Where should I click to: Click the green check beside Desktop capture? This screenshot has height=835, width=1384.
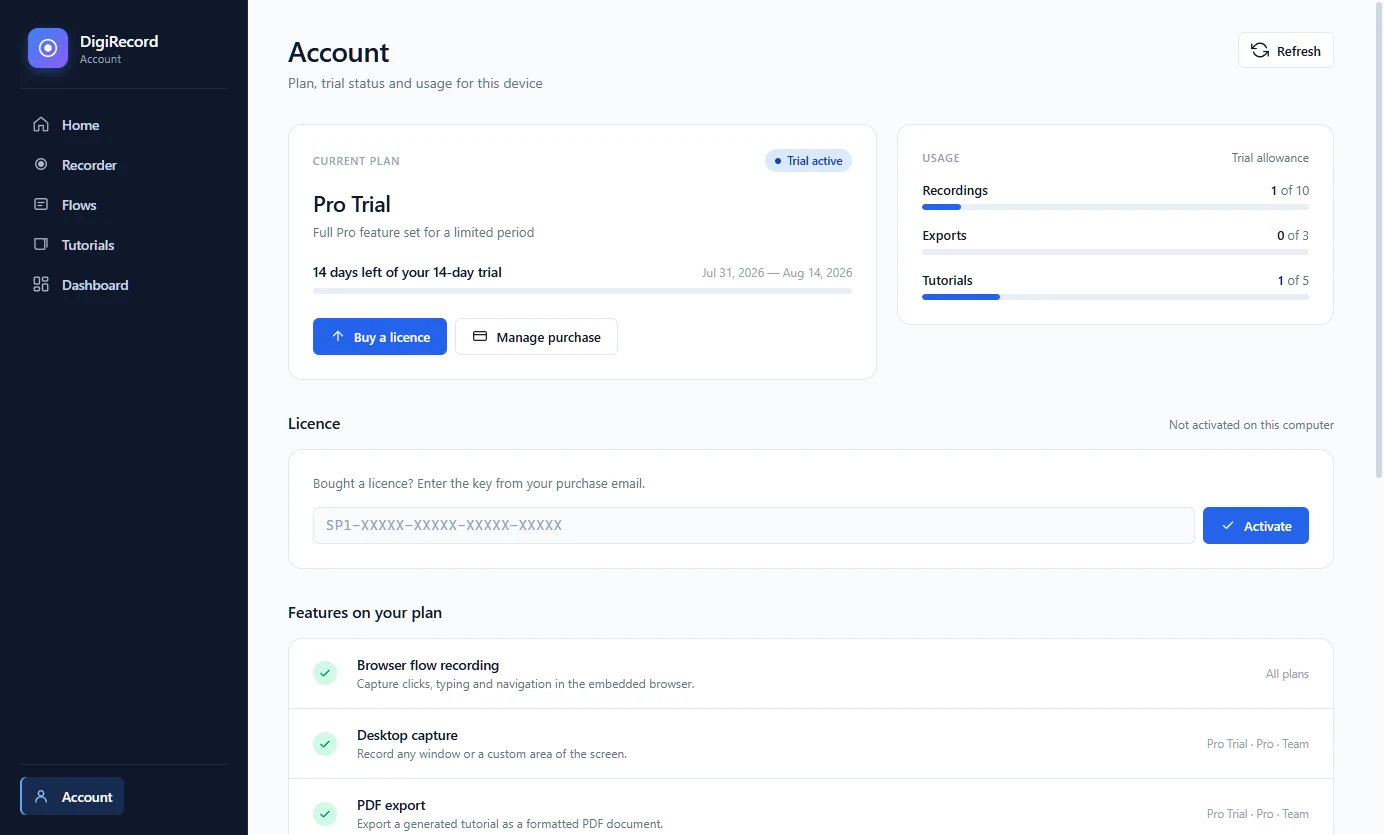(325, 743)
